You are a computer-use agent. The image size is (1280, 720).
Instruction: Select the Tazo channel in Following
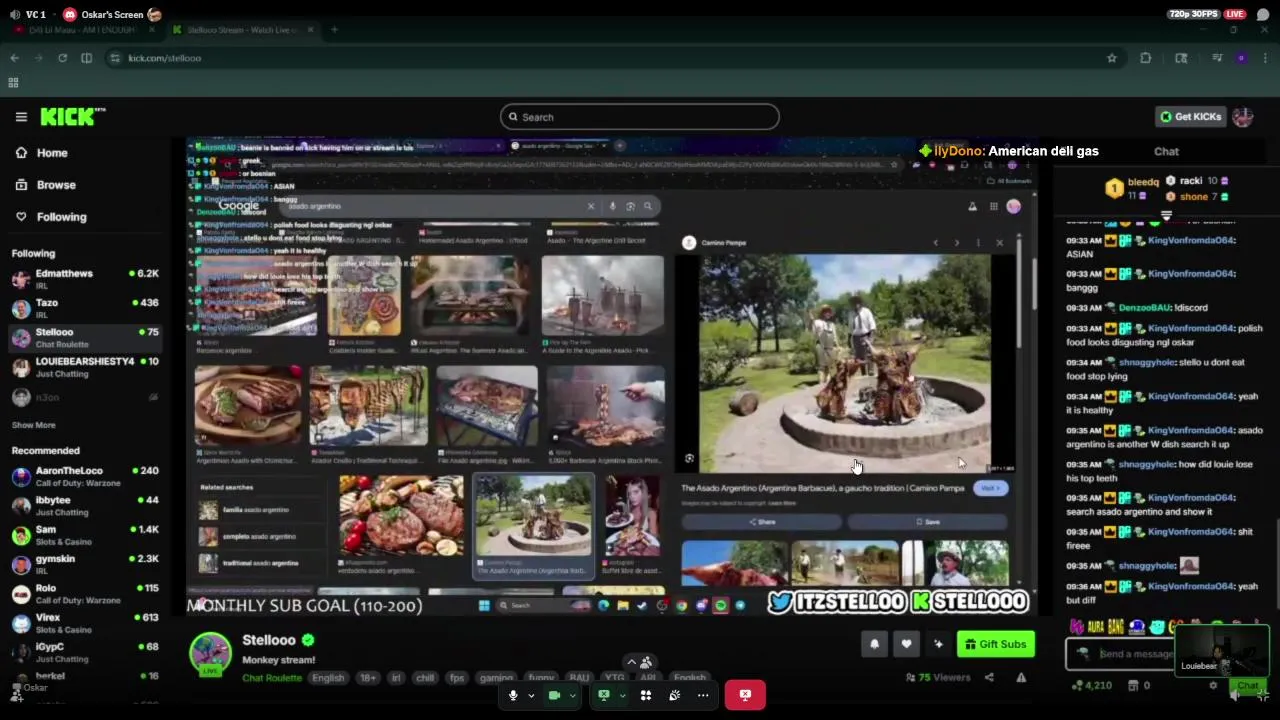click(85, 308)
